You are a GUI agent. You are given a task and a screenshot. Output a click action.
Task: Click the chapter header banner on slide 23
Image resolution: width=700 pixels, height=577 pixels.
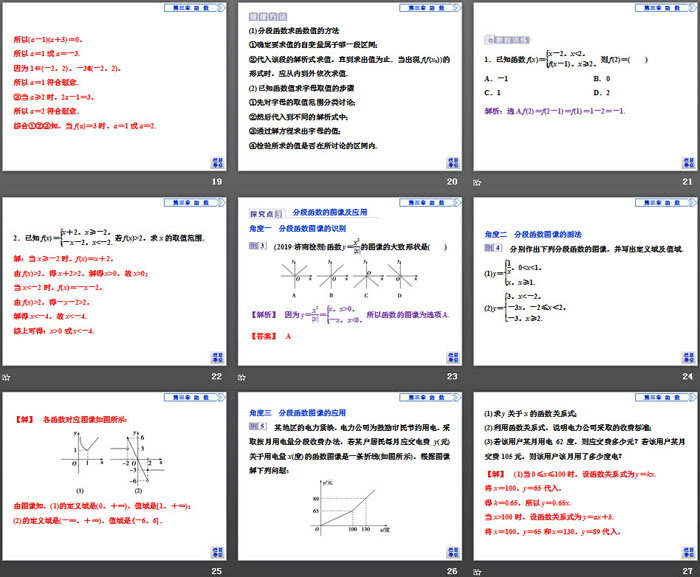pos(430,203)
